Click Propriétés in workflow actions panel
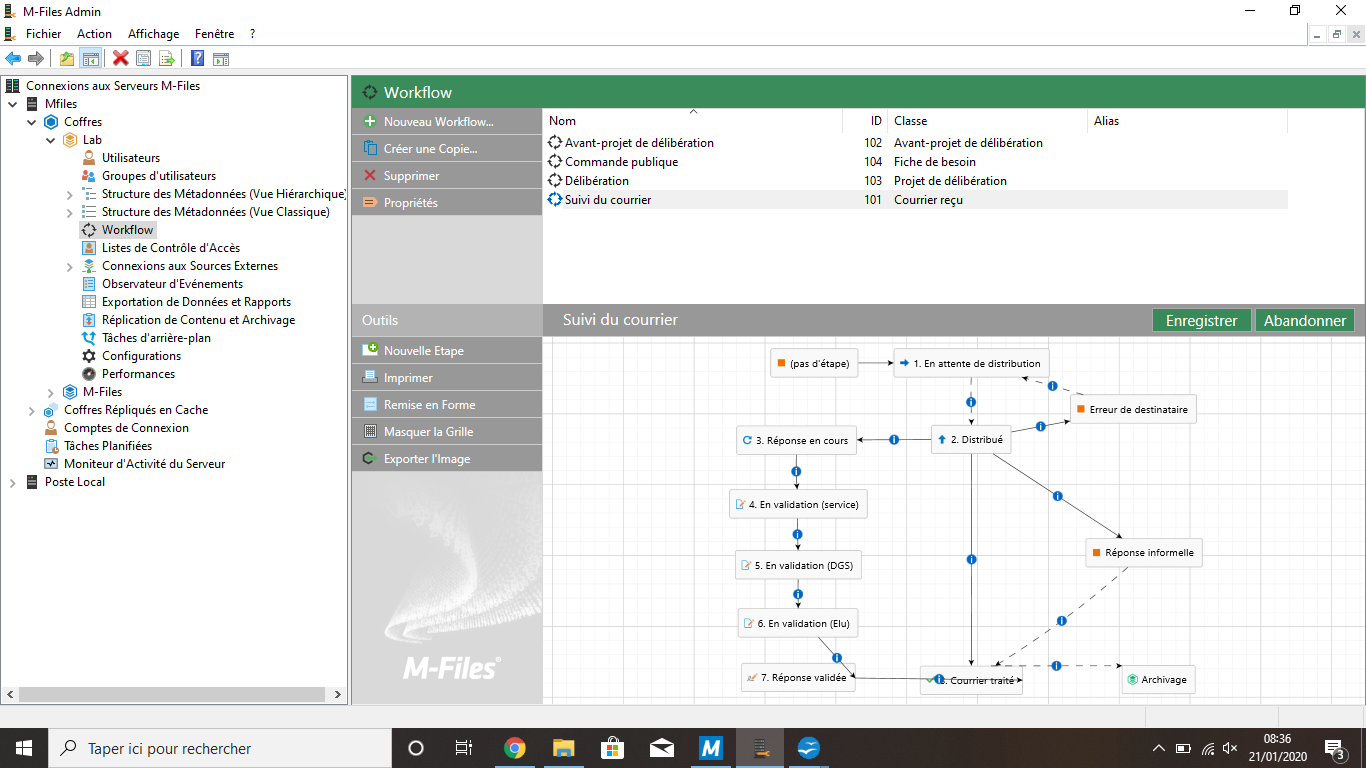The image size is (1366, 768). (x=447, y=203)
